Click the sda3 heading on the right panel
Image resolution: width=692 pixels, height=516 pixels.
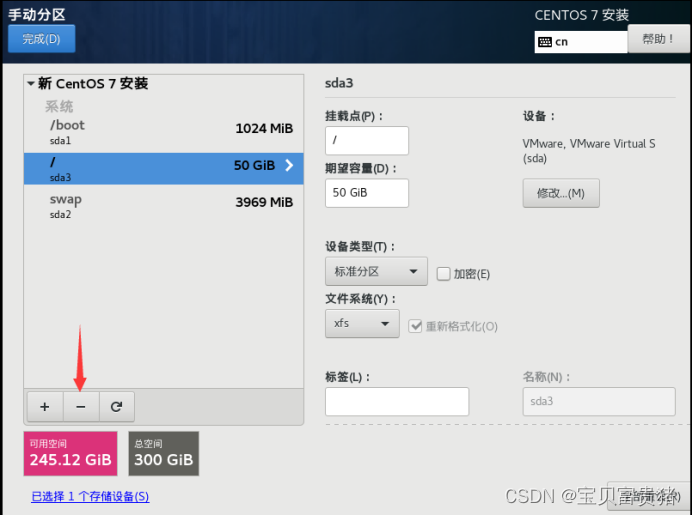tap(339, 83)
